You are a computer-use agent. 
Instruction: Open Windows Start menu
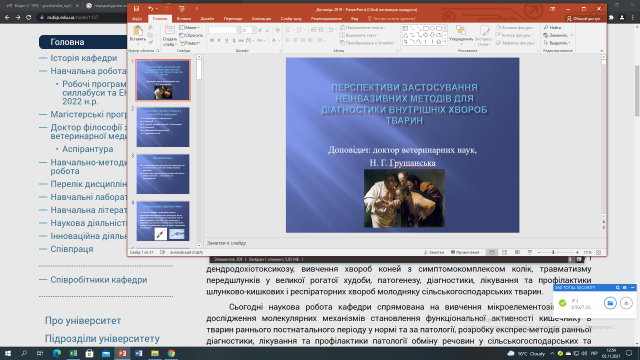[7, 353]
